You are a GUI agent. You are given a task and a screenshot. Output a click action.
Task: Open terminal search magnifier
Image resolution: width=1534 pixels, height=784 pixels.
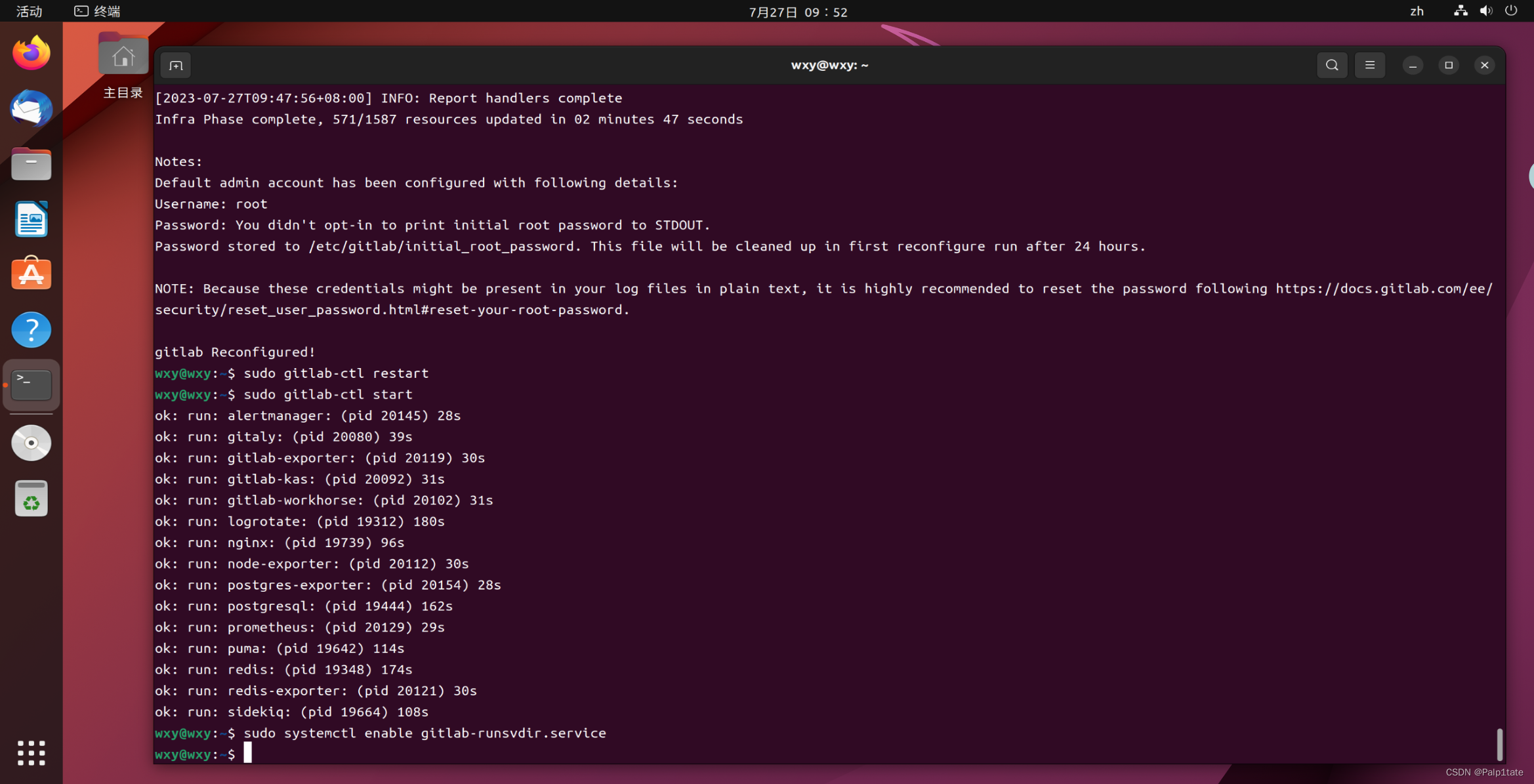pyautogui.click(x=1332, y=65)
